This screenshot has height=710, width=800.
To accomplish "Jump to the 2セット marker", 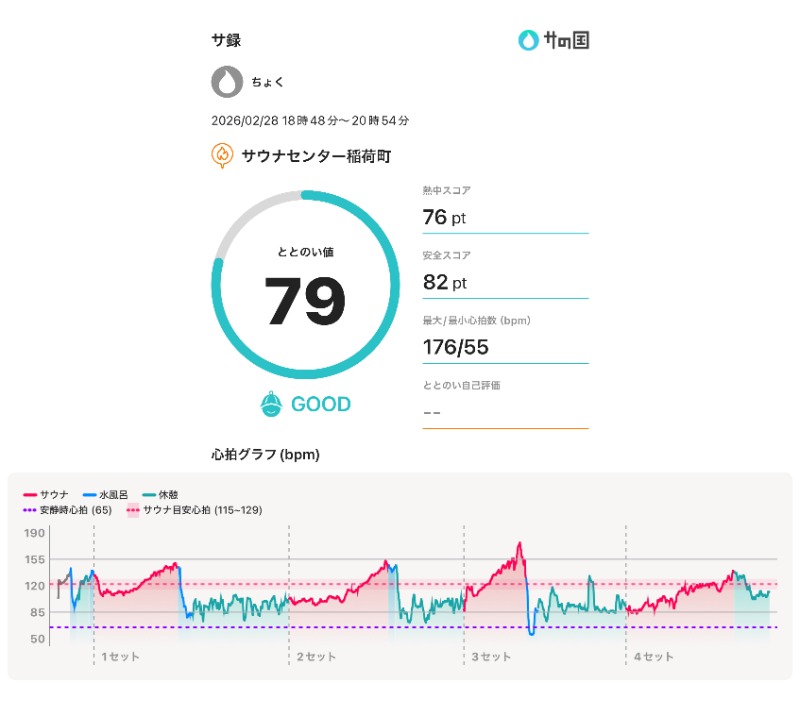I will pos(316,657).
